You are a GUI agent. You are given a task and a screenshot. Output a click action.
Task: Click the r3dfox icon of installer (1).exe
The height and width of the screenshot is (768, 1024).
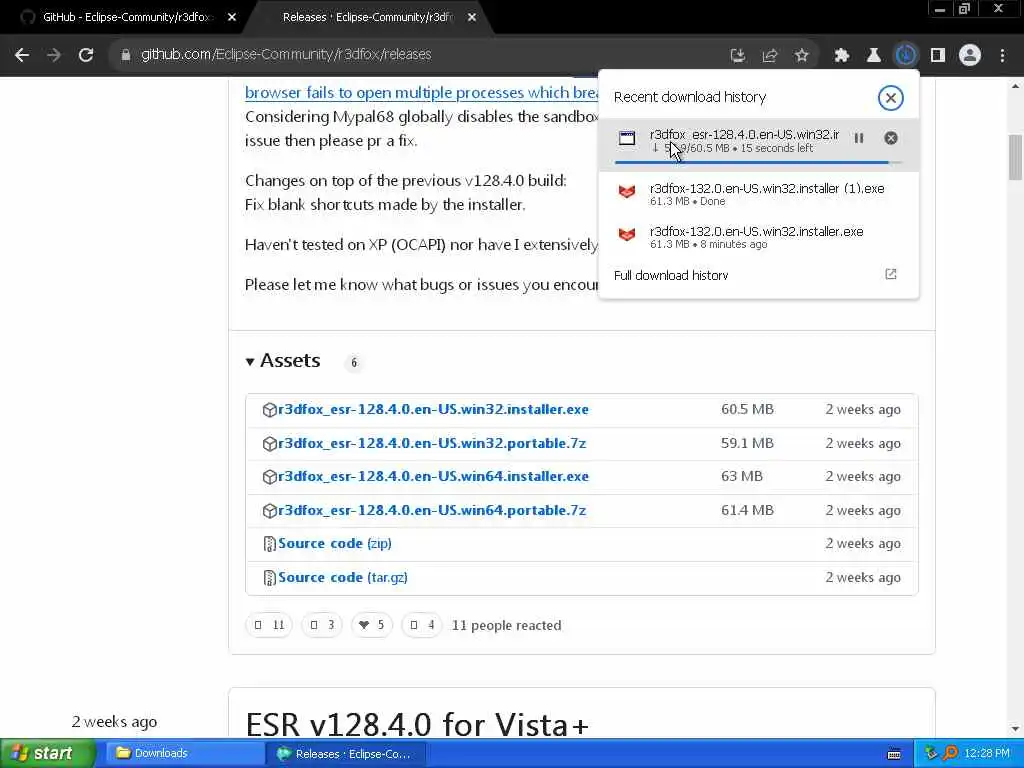click(x=627, y=192)
